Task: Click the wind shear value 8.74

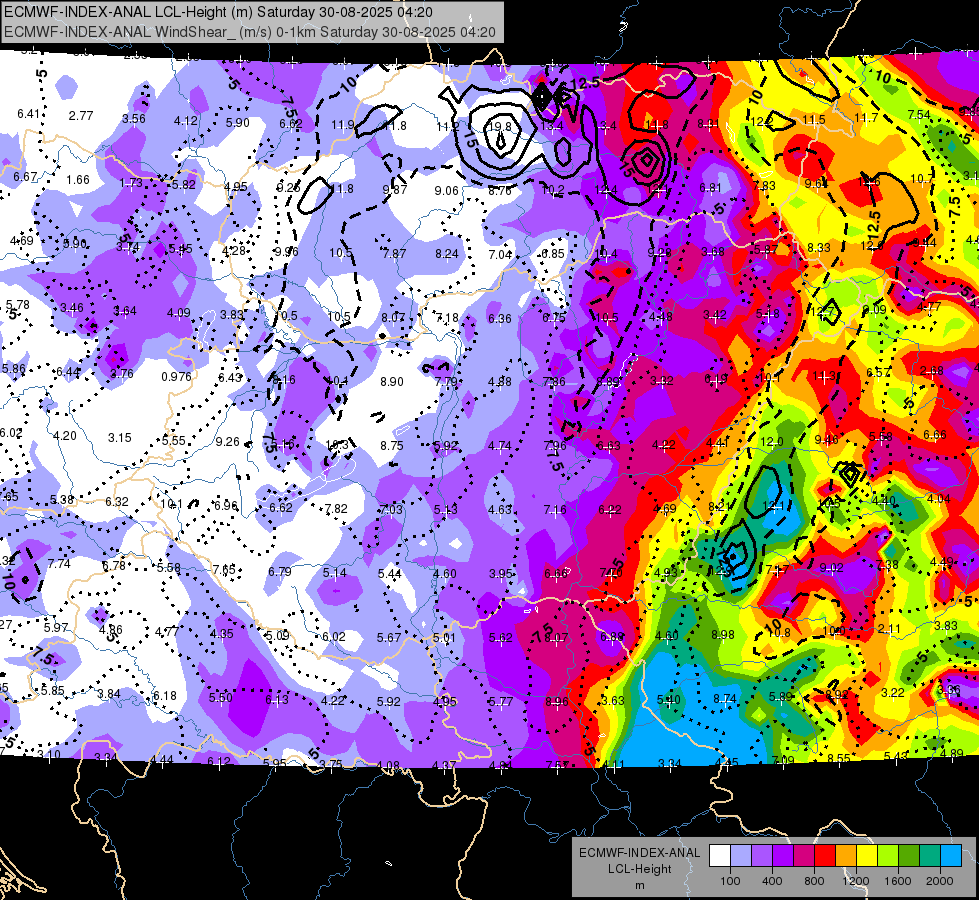Action: [x=725, y=699]
